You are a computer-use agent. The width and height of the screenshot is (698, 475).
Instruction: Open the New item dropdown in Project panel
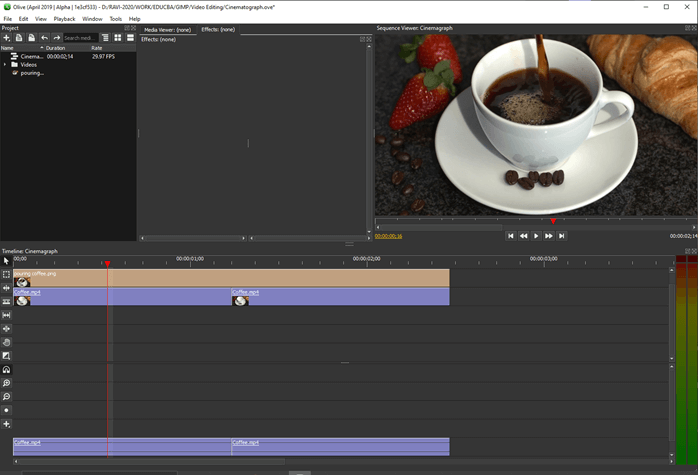[7, 38]
